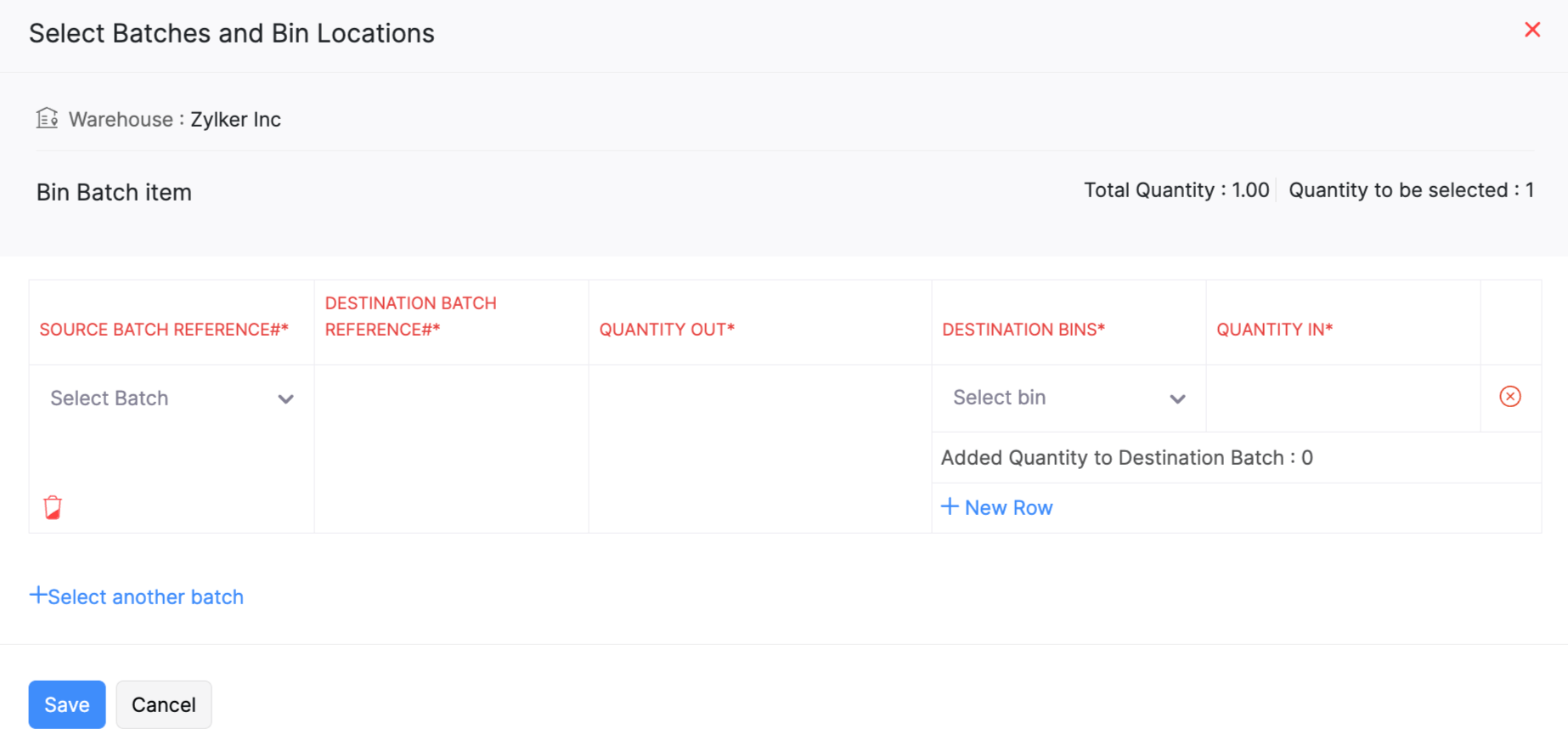Click the Source Batch Reference# column header
Image resolution: width=1568 pixels, height=752 pixels.
tap(164, 330)
